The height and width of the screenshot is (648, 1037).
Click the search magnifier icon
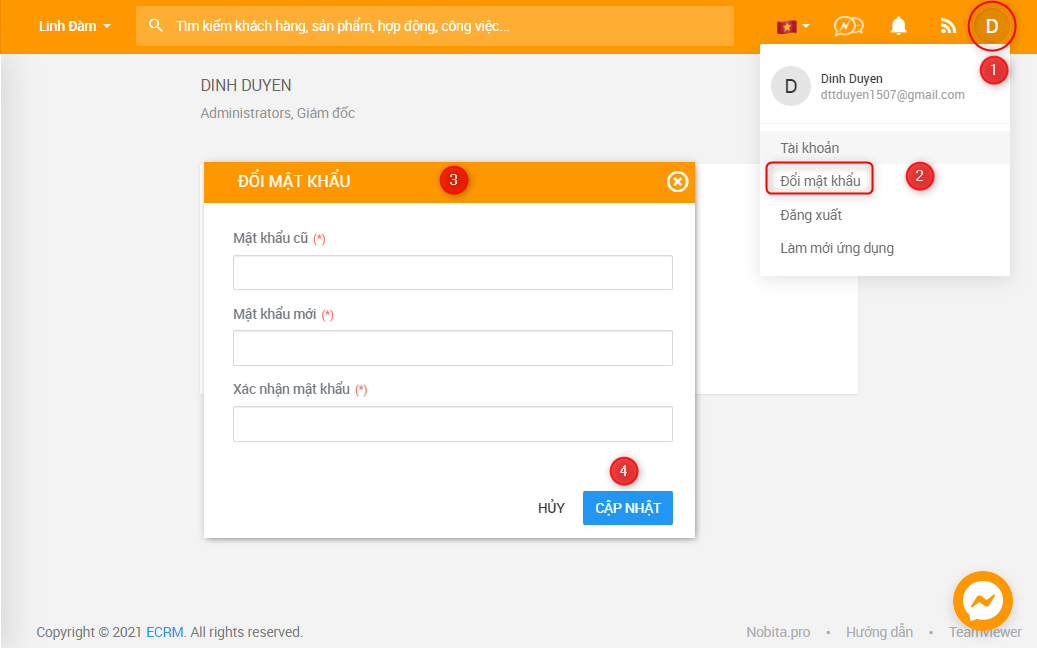[156, 26]
